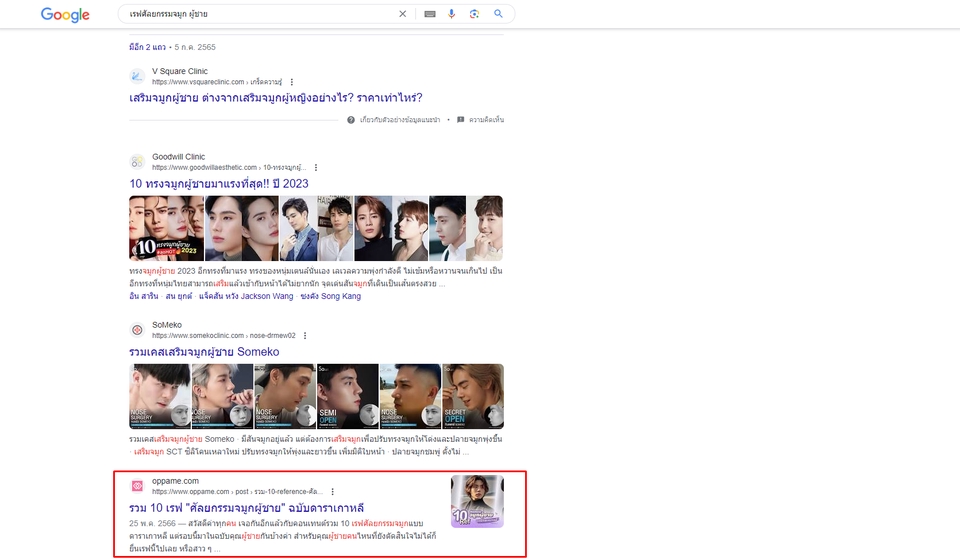Open the more options menu for V Square Clinic result
This screenshot has width=960, height=560.
click(x=291, y=82)
